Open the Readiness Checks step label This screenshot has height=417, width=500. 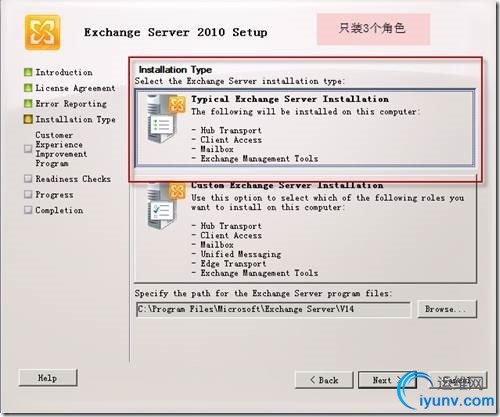coord(73,179)
